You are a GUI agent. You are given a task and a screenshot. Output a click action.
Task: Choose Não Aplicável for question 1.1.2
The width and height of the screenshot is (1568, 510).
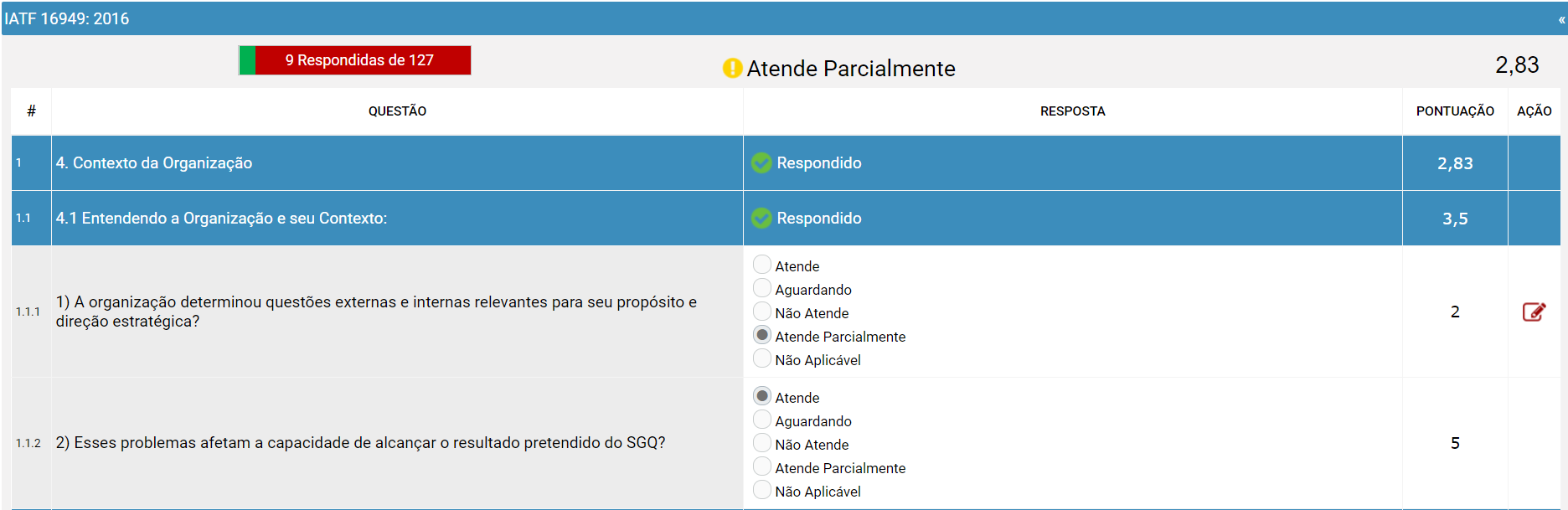click(x=761, y=490)
